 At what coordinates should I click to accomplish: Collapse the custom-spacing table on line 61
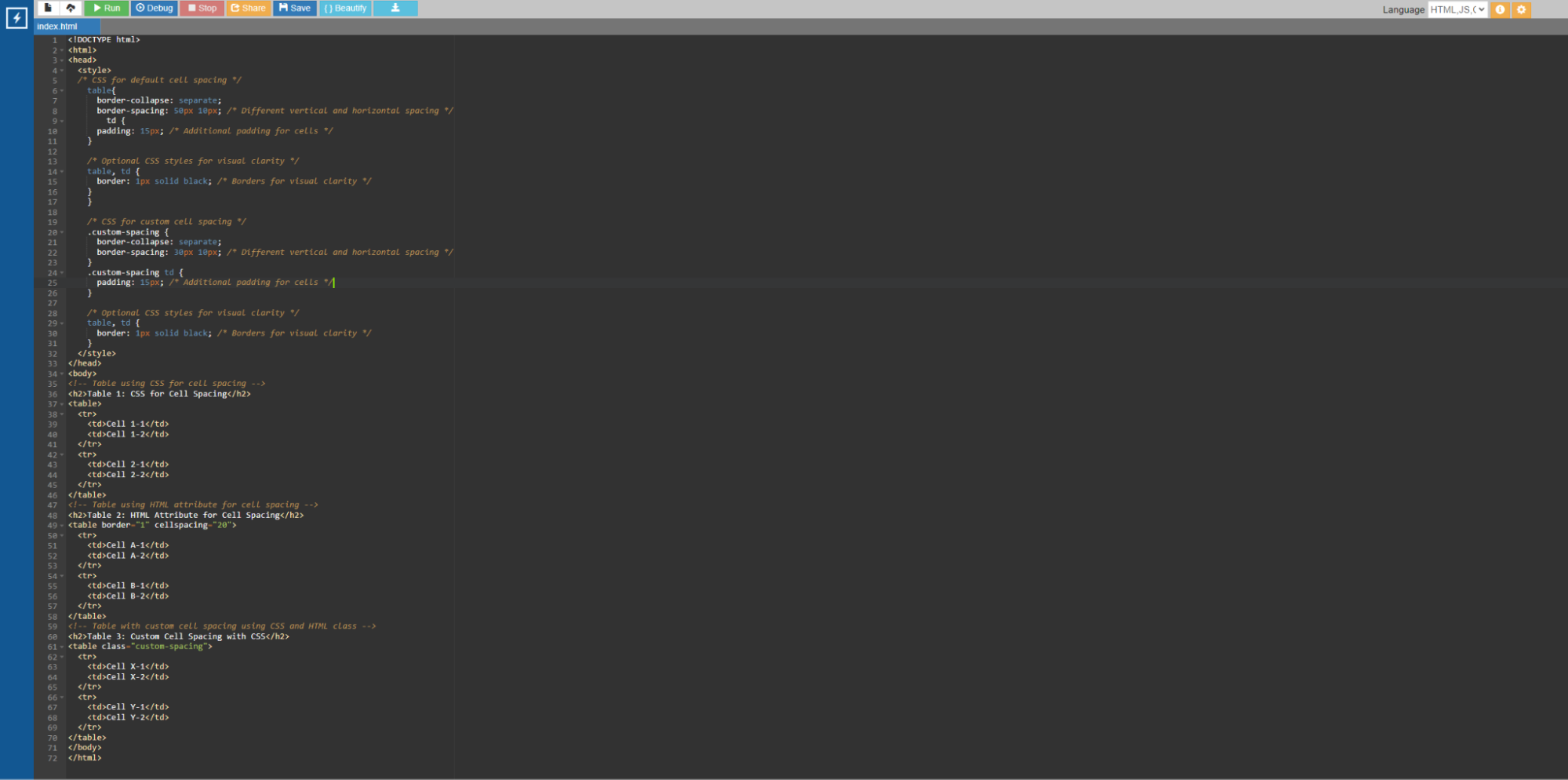click(62, 647)
